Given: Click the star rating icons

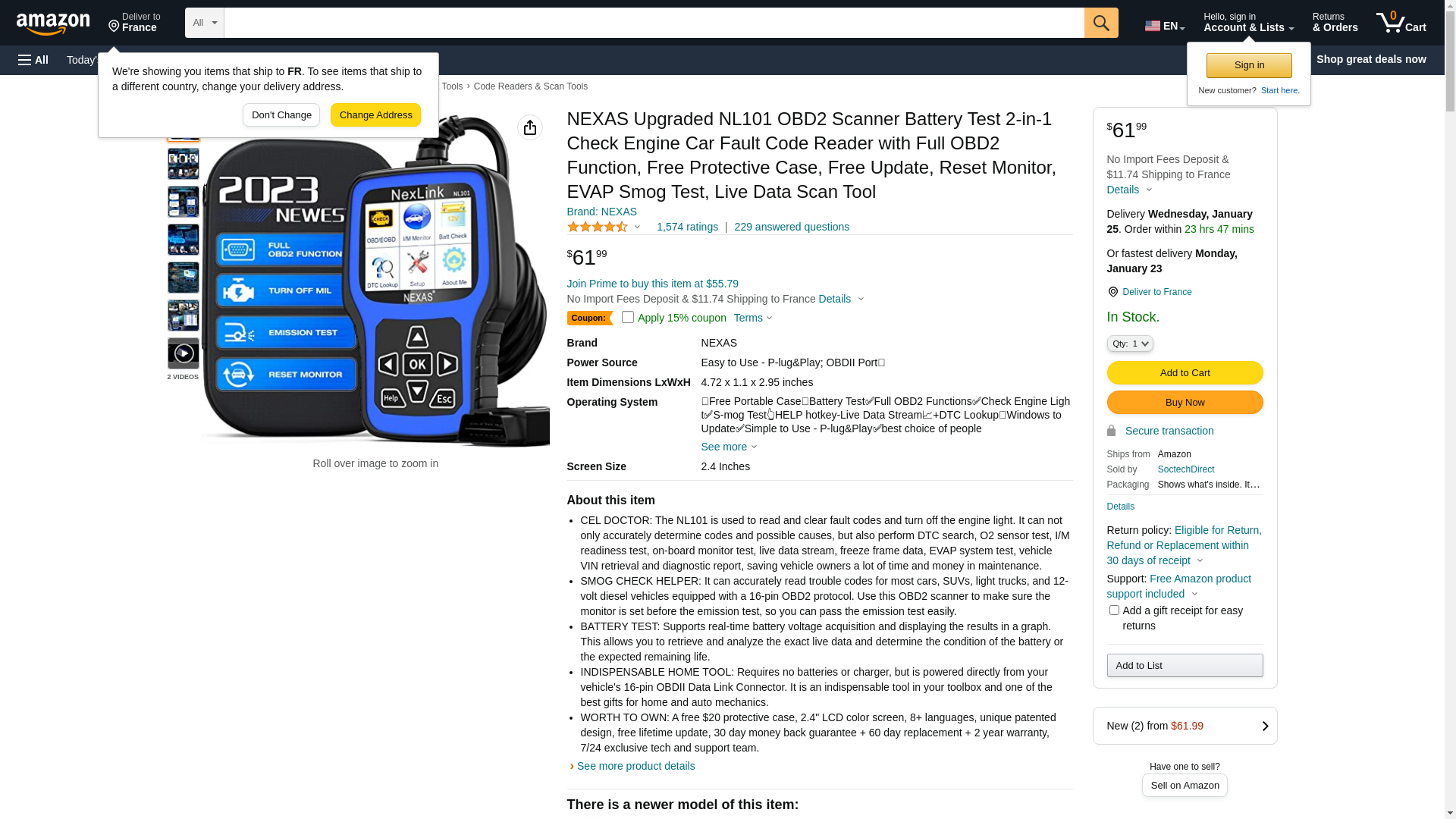Looking at the screenshot, I should pos(598,227).
